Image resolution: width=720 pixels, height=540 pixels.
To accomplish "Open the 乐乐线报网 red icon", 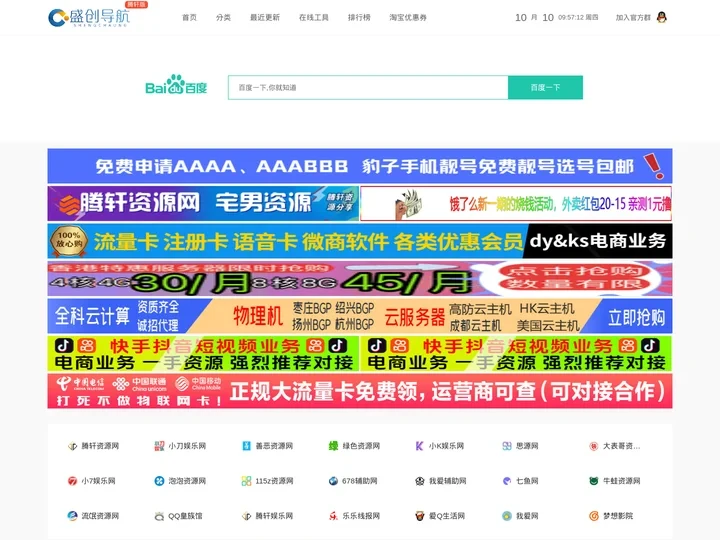I will click(333, 516).
